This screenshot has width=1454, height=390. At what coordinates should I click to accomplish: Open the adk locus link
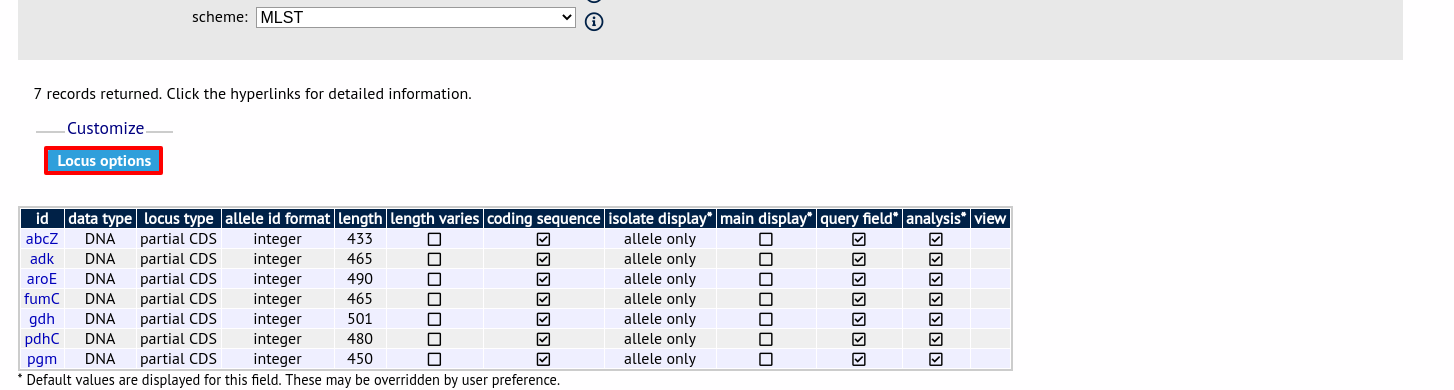click(42, 259)
